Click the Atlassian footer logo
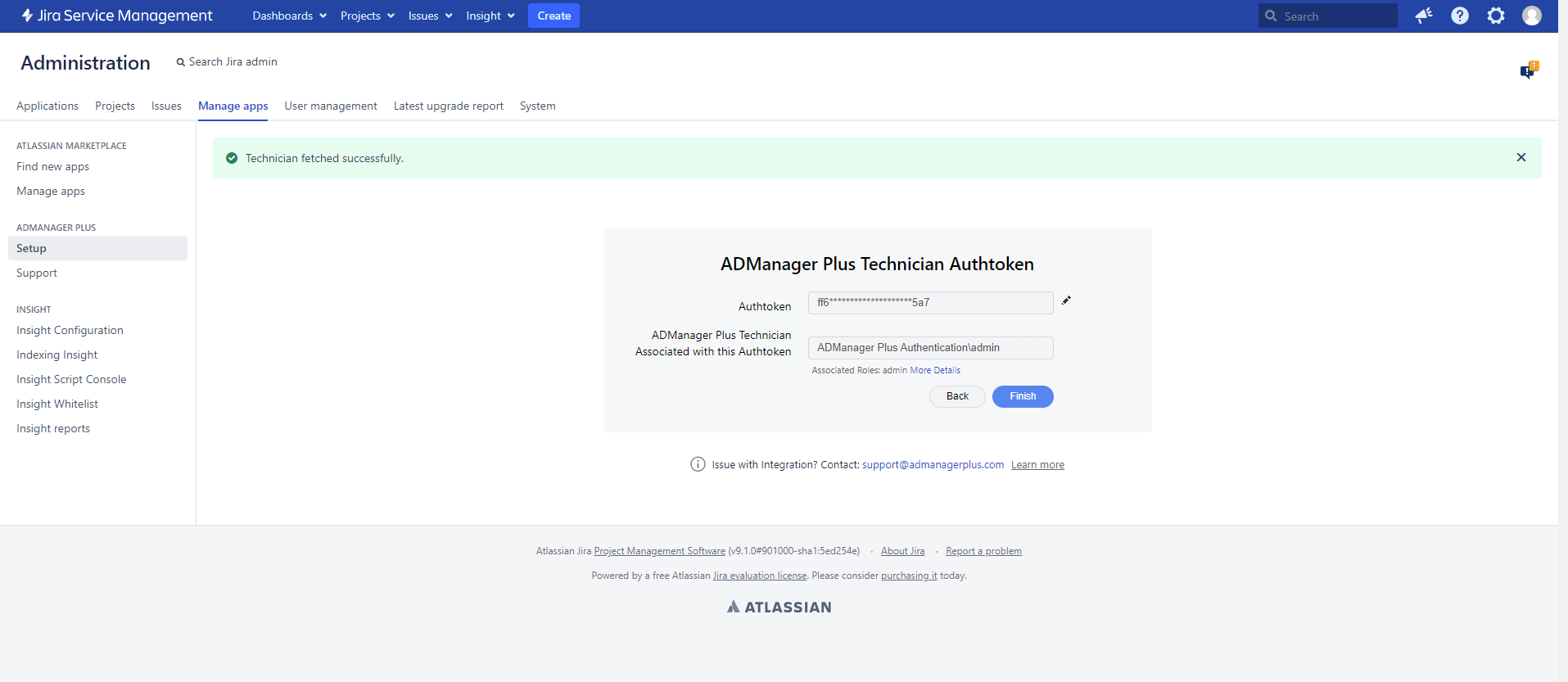 [x=779, y=607]
